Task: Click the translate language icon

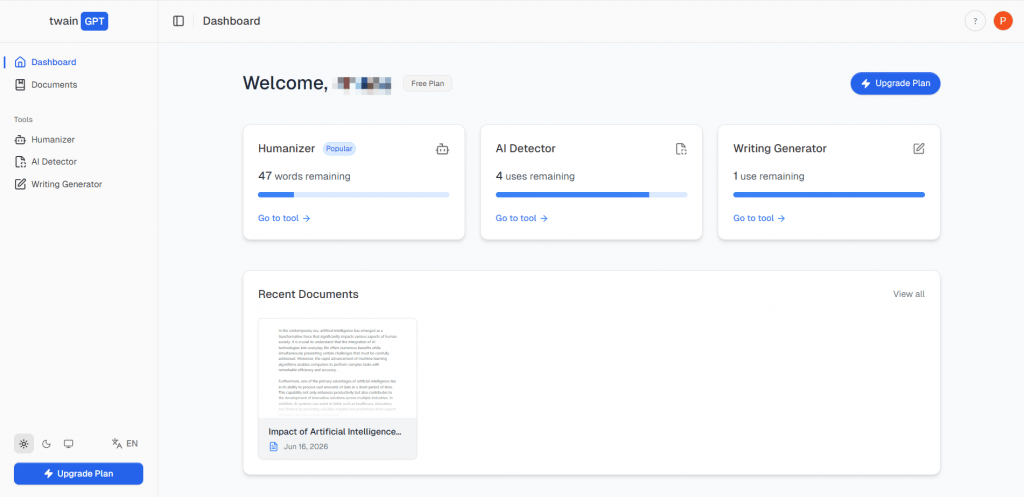Action: [117, 443]
